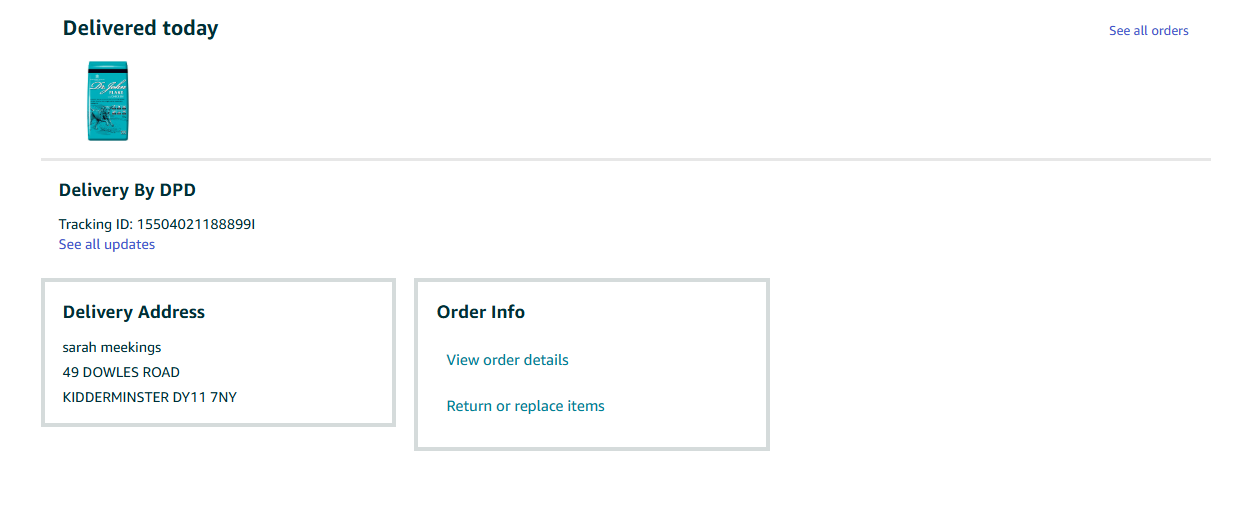Open the See all orders link

(x=1148, y=31)
